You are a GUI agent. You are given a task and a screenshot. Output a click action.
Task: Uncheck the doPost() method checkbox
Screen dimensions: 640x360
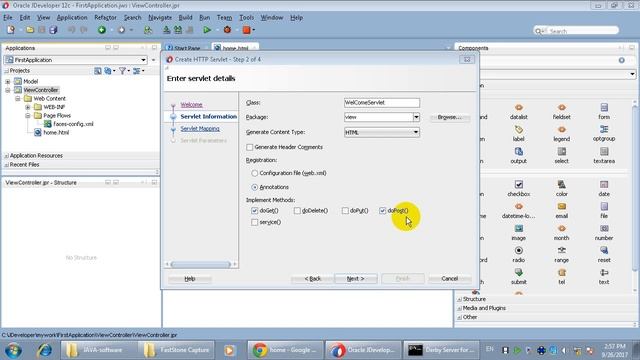click(382, 211)
